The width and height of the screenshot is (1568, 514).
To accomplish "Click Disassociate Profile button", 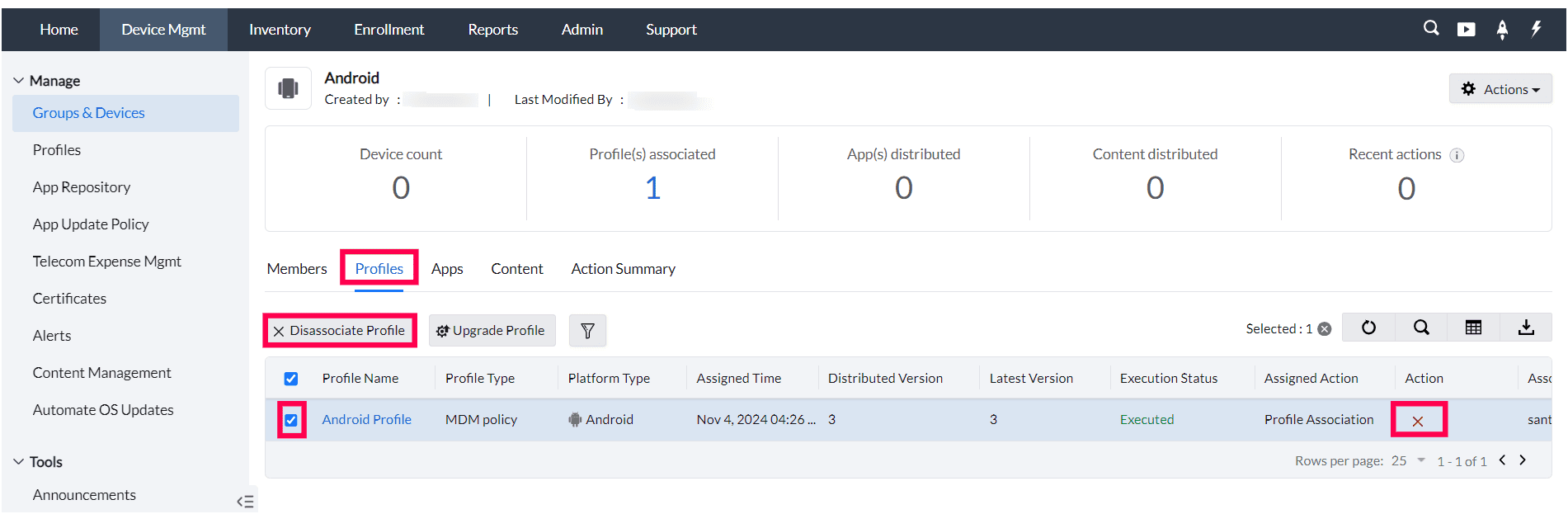I will click(340, 331).
